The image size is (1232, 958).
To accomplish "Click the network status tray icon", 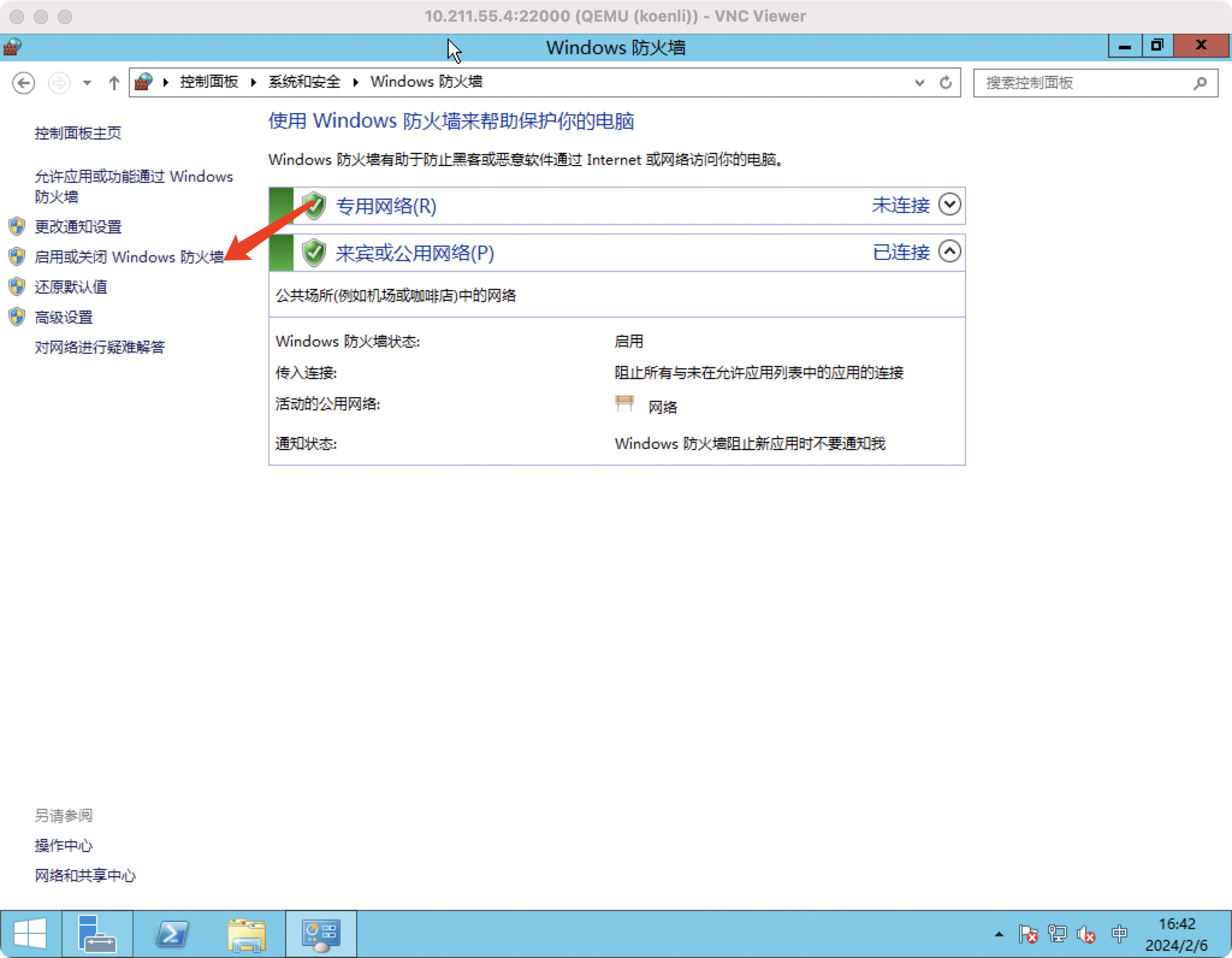I will pos(1056,934).
